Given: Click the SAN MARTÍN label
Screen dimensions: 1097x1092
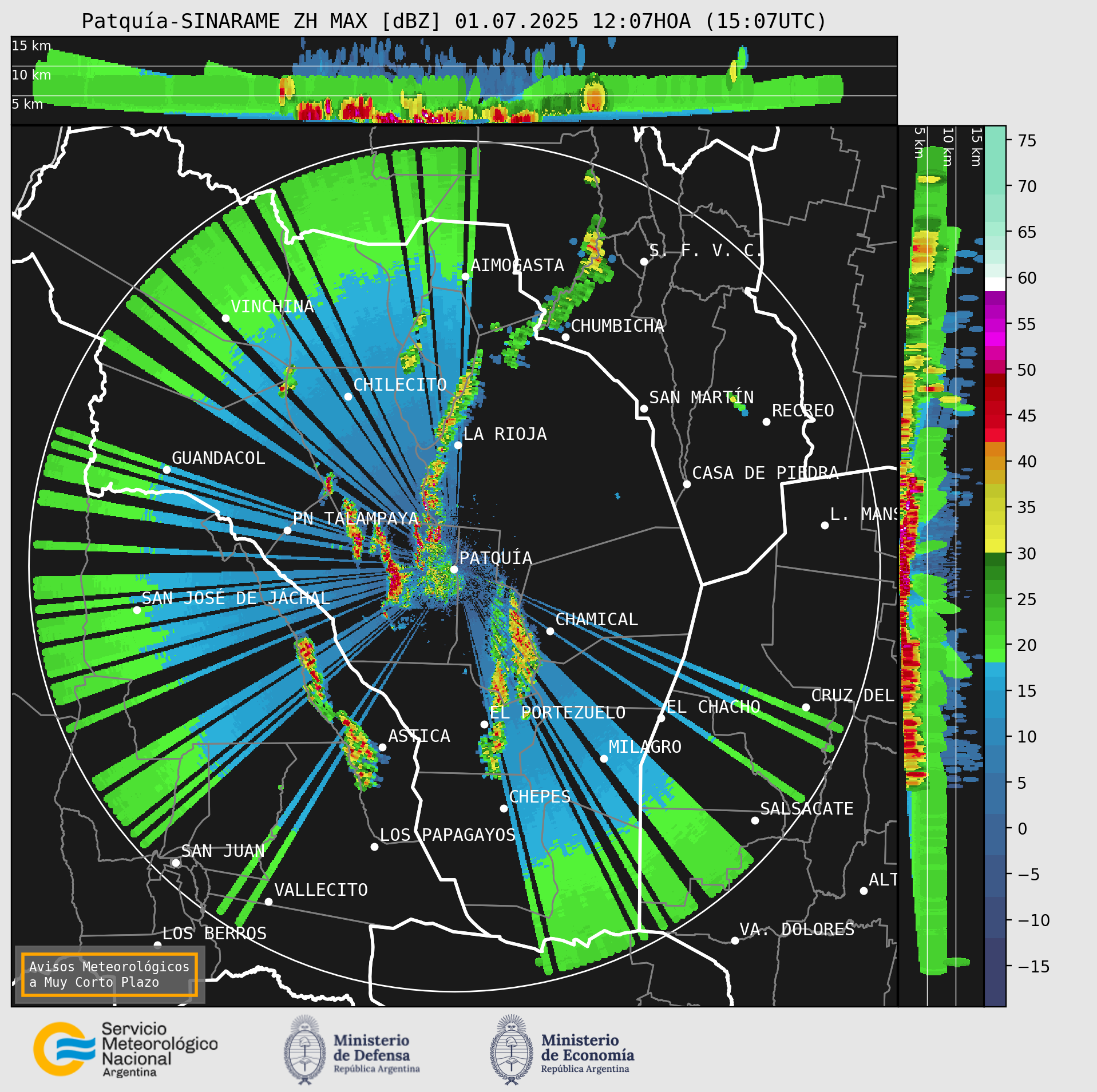Looking at the screenshot, I should 701,398.
